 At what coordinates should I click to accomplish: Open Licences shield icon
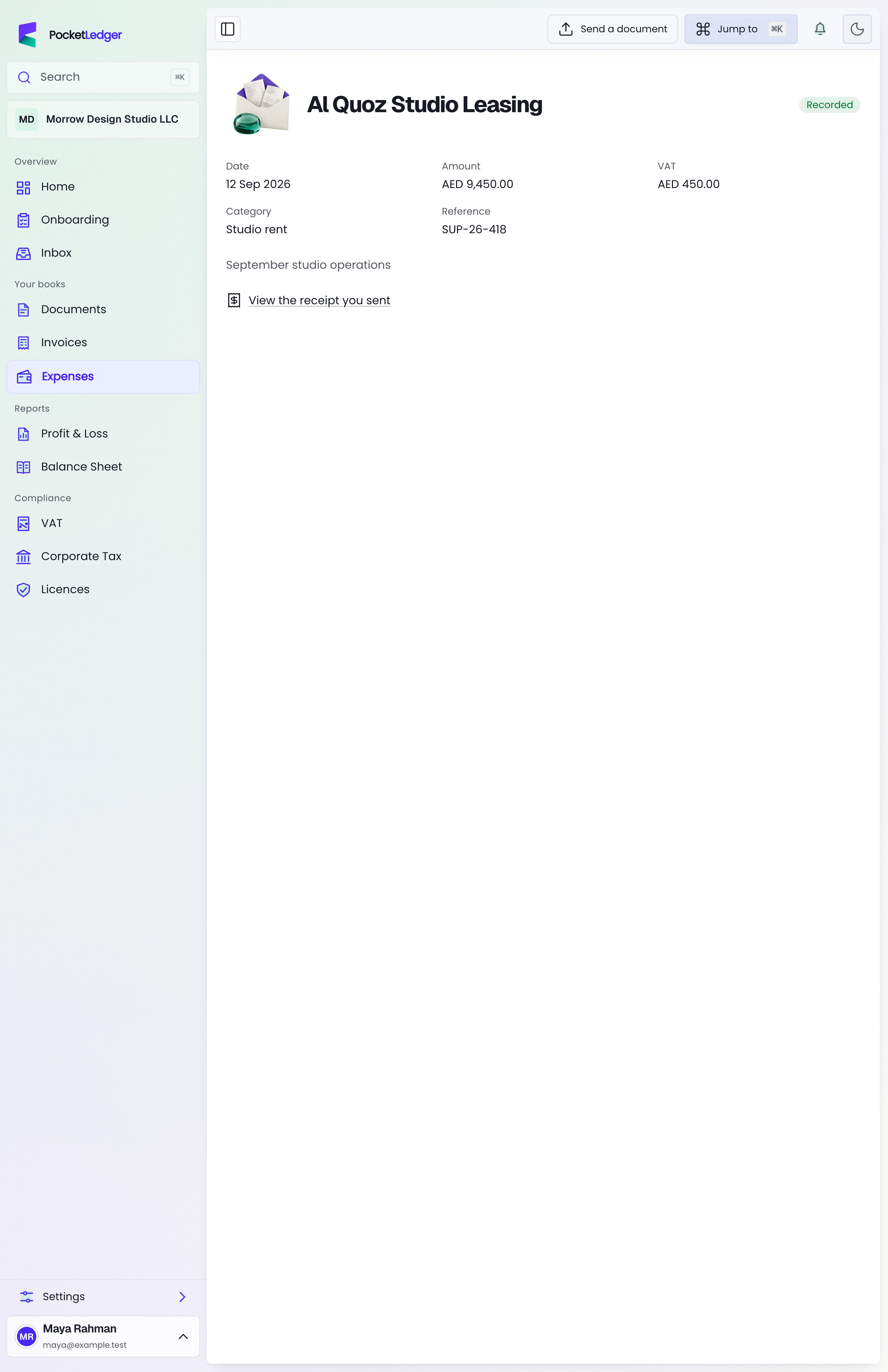pyautogui.click(x=23, y=590)
